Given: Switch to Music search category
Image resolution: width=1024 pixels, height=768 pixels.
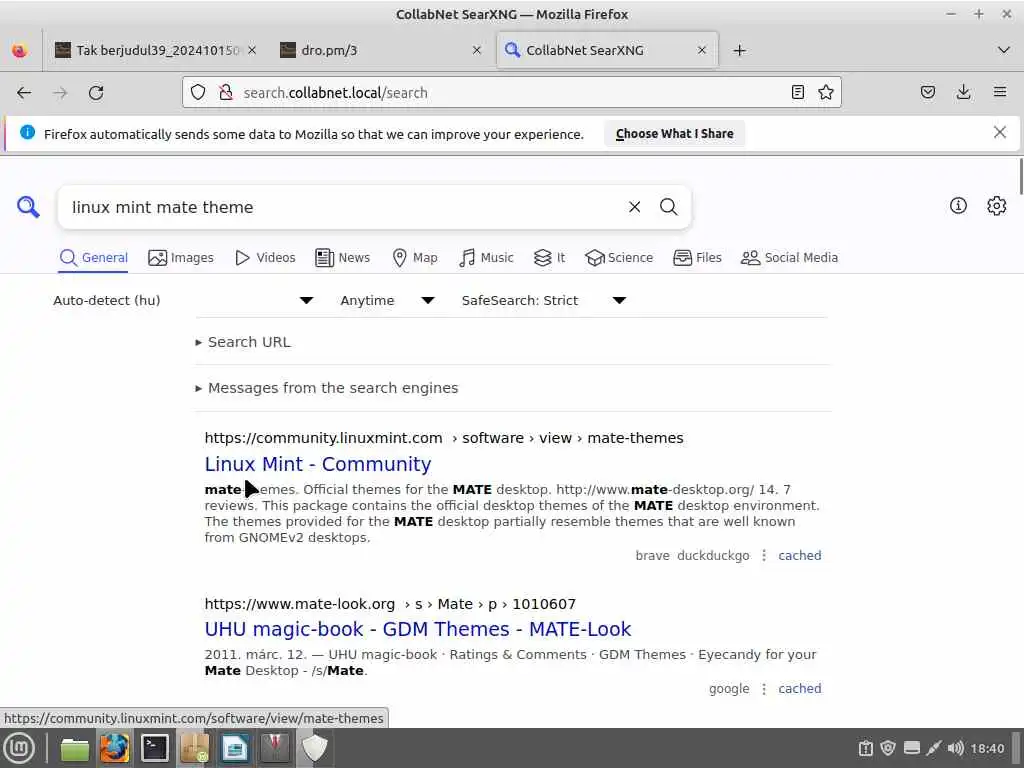Looking at the screenshot, I should click(x=487, y=258).
